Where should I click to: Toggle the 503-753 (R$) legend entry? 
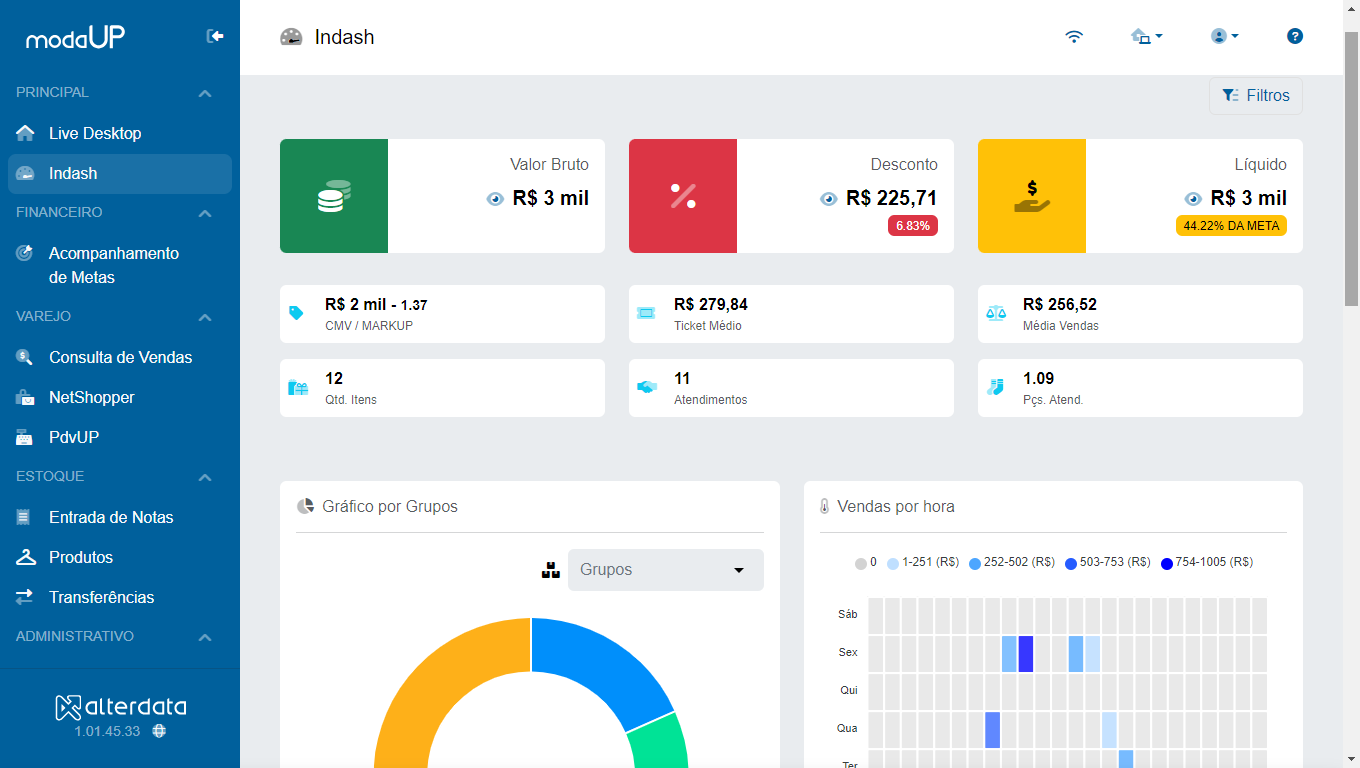point(1108,563)
